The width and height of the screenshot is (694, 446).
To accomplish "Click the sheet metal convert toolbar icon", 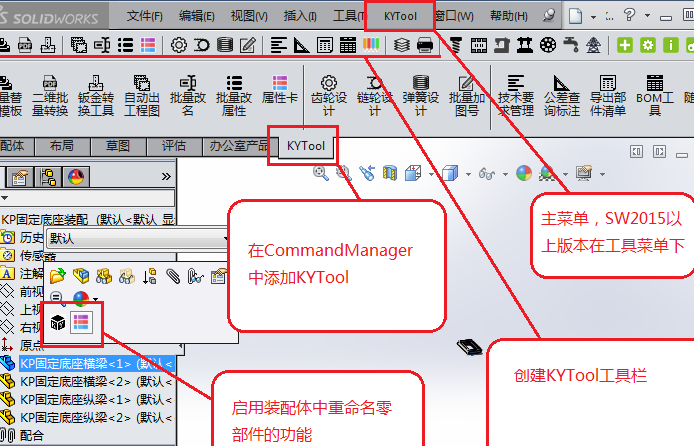I will click(x=48, y=45).
